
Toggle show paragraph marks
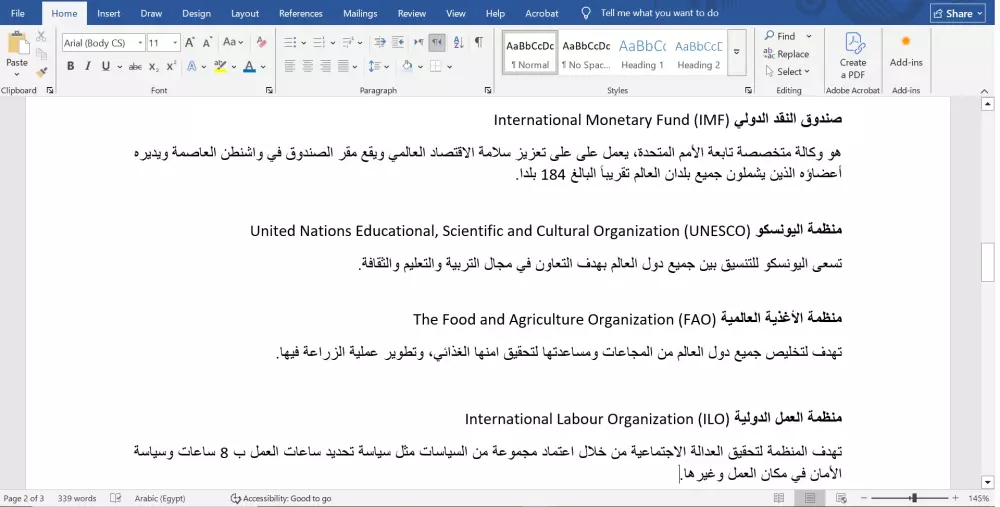[x=478, y=43]
